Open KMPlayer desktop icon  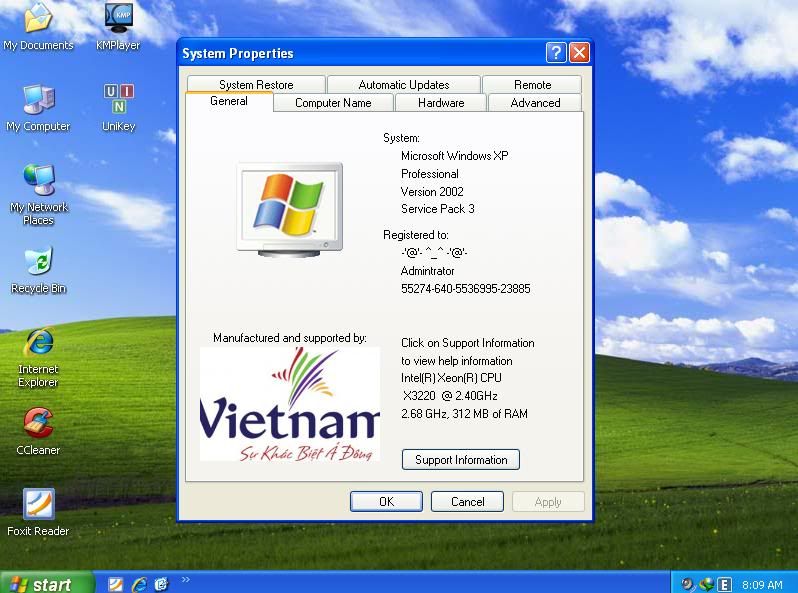pyautogui.click(x=118, y=25)
